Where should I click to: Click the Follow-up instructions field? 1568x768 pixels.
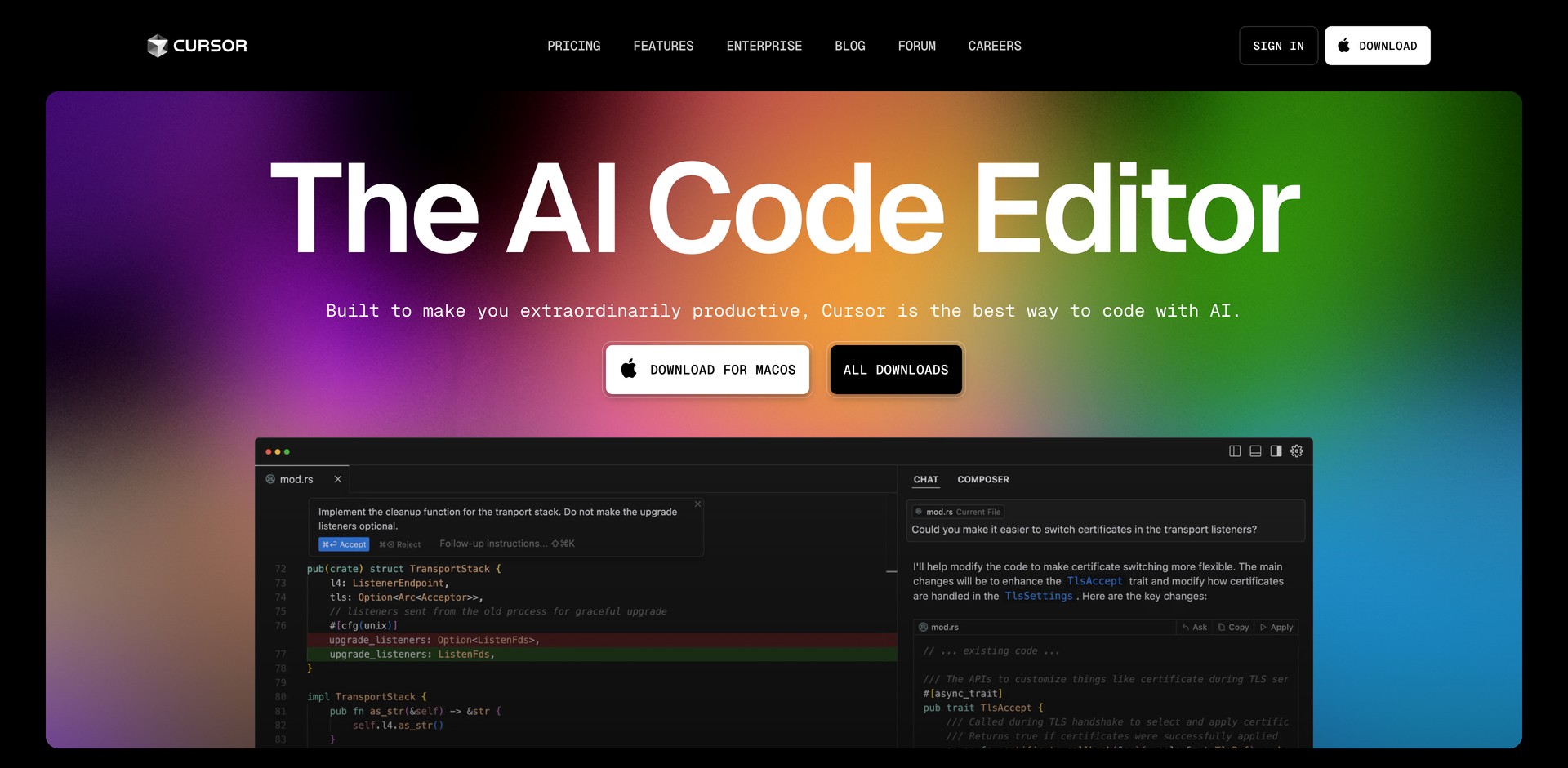[x=507, y=544]
